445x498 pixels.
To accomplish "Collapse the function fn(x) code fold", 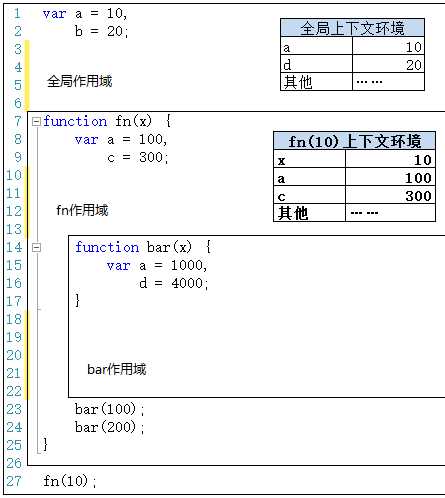I will coord(36,121).
